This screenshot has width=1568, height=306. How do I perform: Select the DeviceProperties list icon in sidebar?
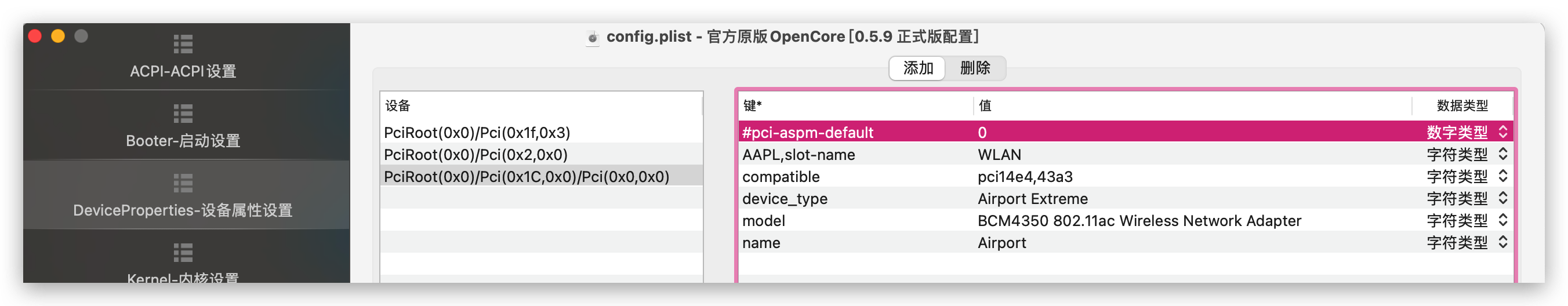pyautogui.click(x=183, y=183)
